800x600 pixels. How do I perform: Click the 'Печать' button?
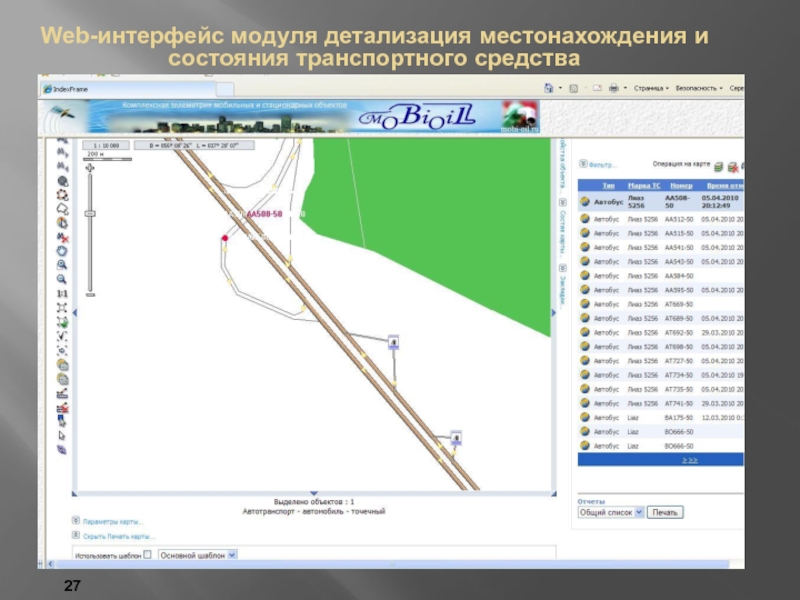[665, 512]
